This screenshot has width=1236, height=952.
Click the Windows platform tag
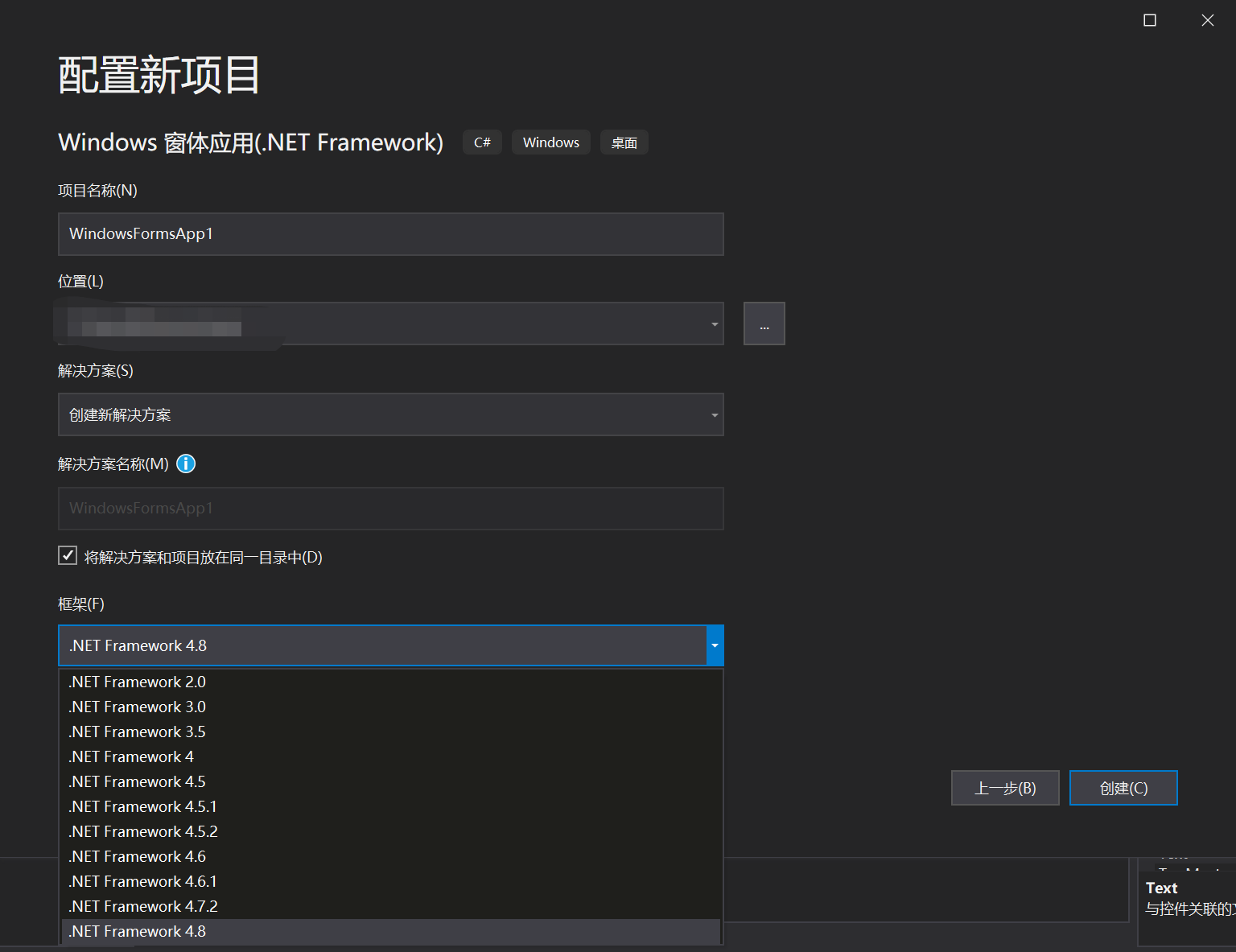click(550, 142)
